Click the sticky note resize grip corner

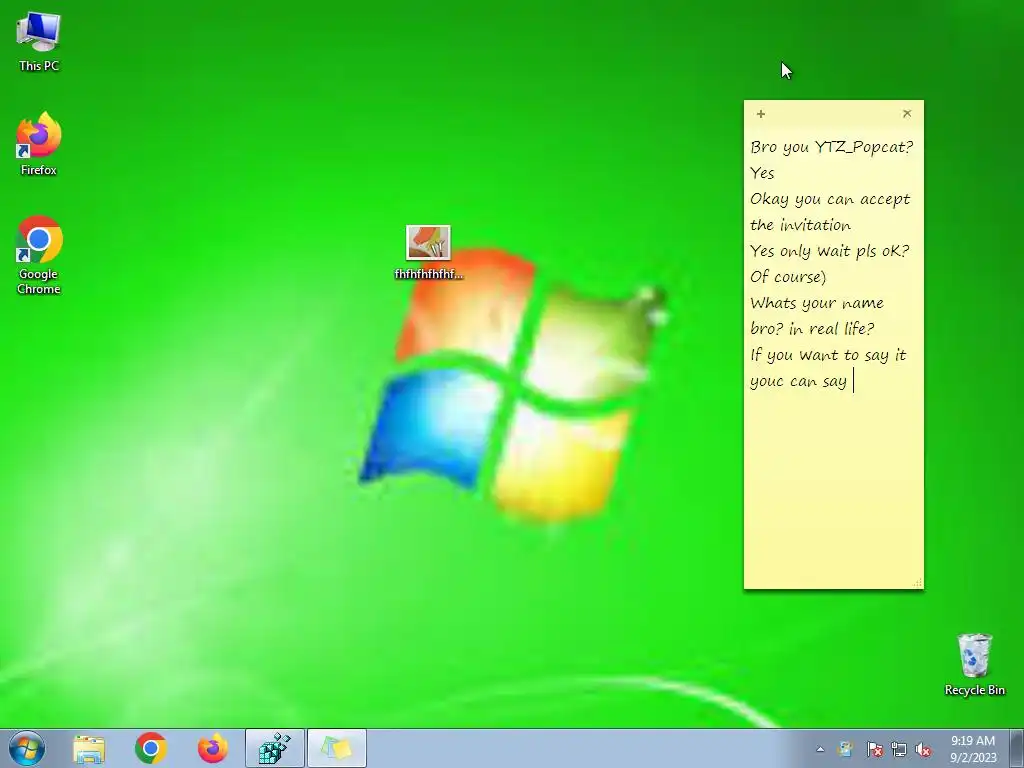click(918, 583)
